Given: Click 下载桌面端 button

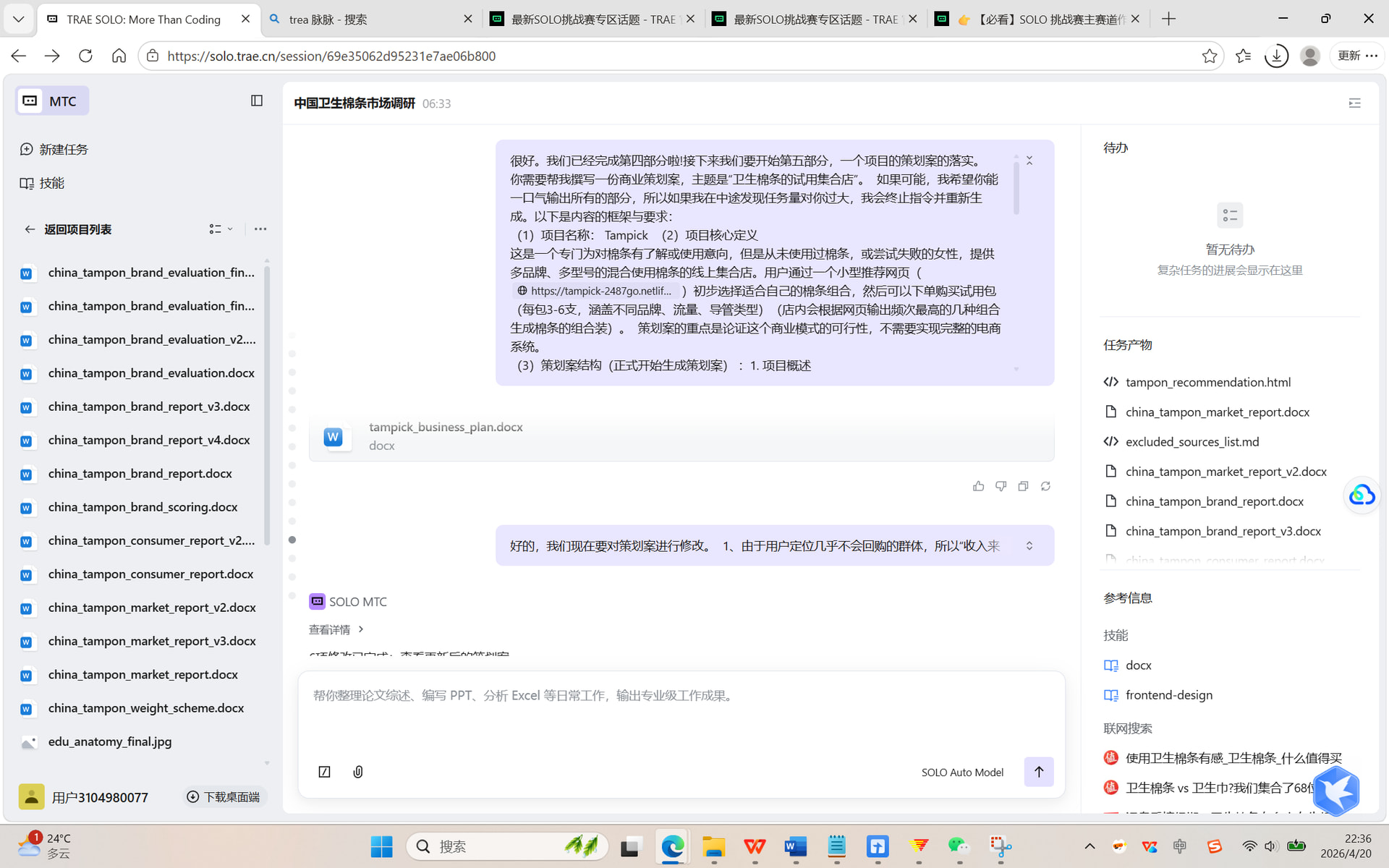Looking at the screenshot, I should [x=224, y=796].
